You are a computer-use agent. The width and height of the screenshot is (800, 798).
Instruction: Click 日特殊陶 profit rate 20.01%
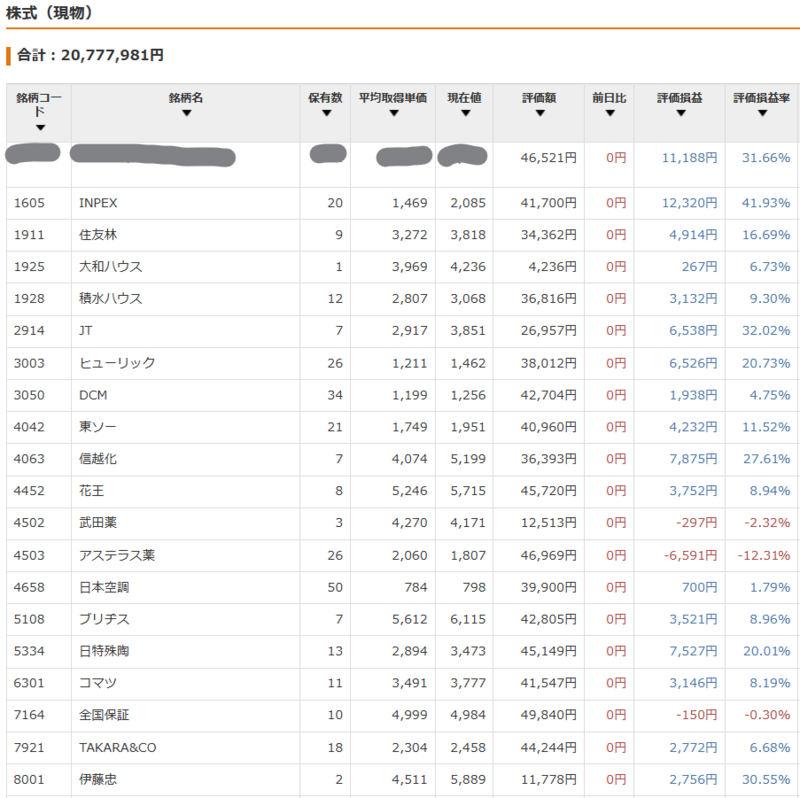pos(766,651)
